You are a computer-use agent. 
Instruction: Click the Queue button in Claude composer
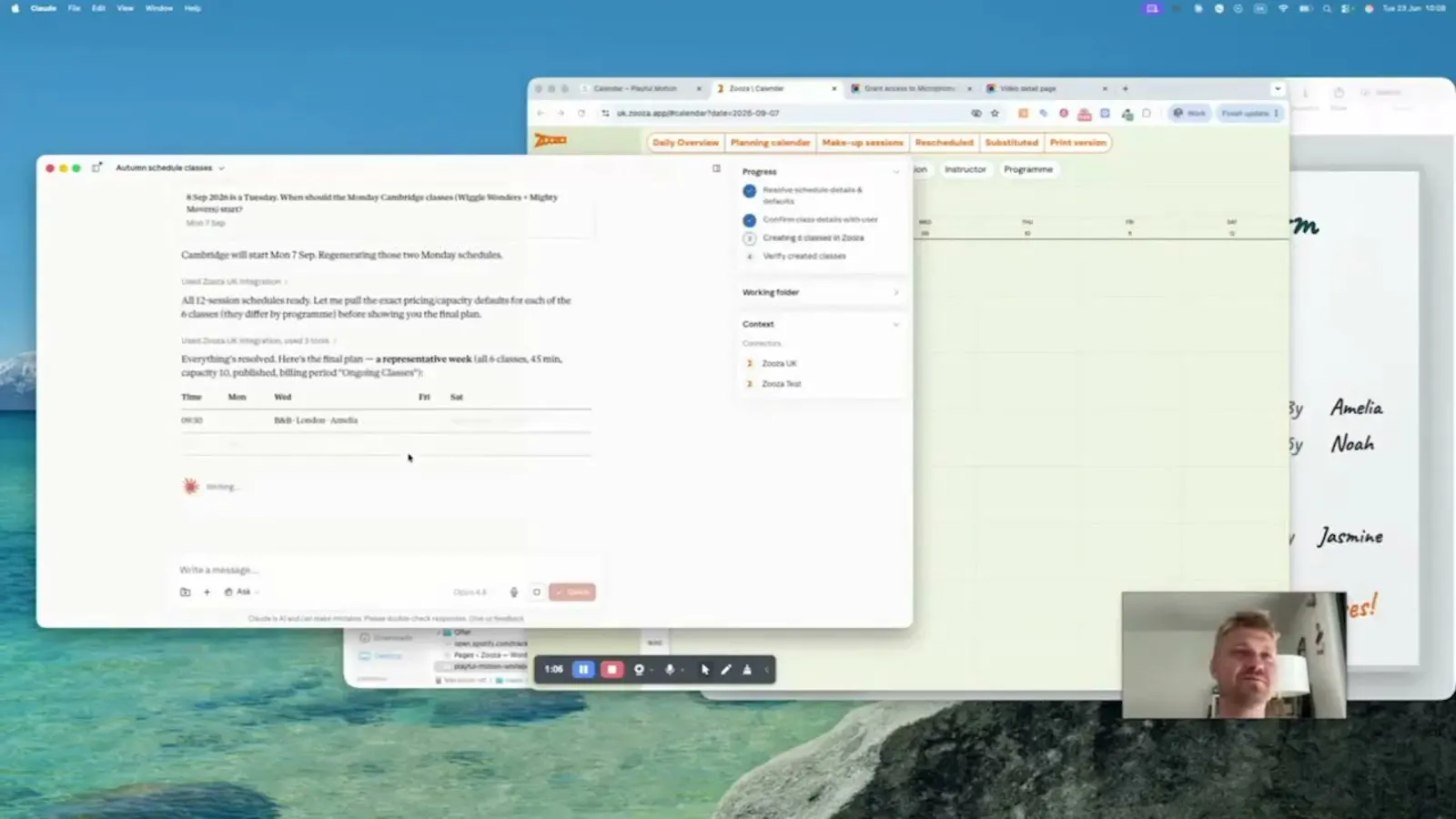572,591
